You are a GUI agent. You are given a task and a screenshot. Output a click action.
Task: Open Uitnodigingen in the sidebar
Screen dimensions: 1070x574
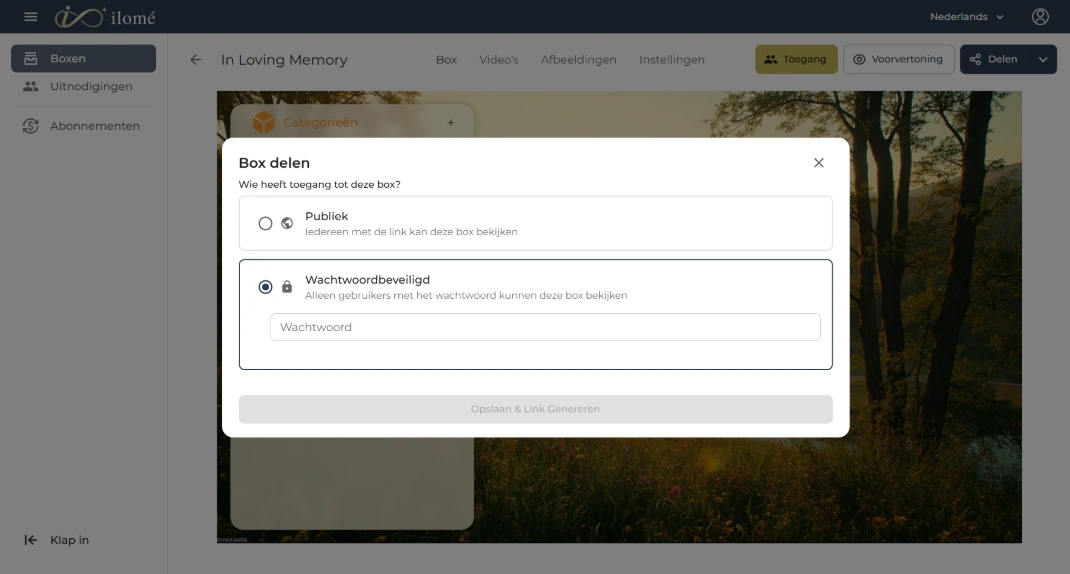(x=83, y=87)
